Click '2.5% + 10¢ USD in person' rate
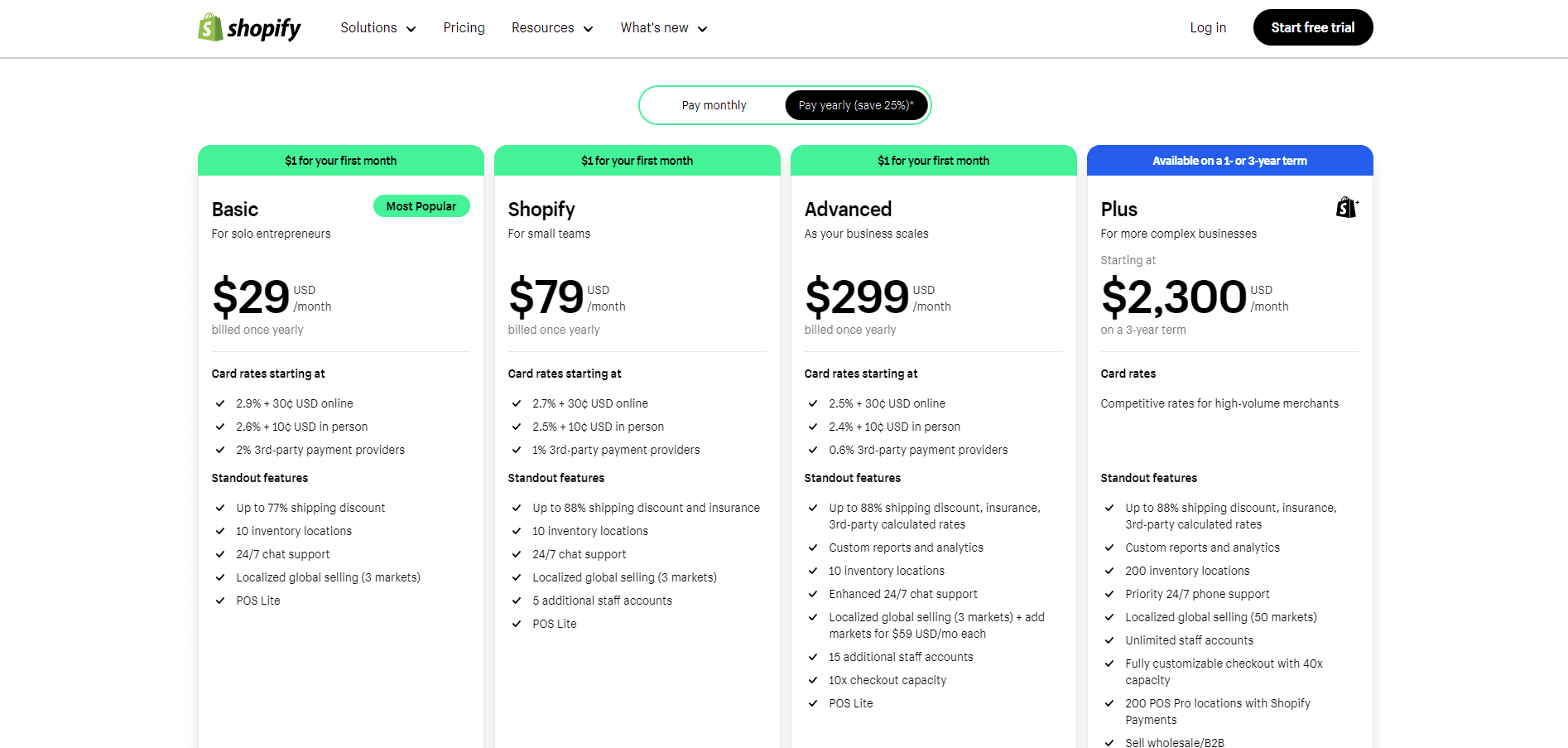1568x748 pixels. coord(599,427)
